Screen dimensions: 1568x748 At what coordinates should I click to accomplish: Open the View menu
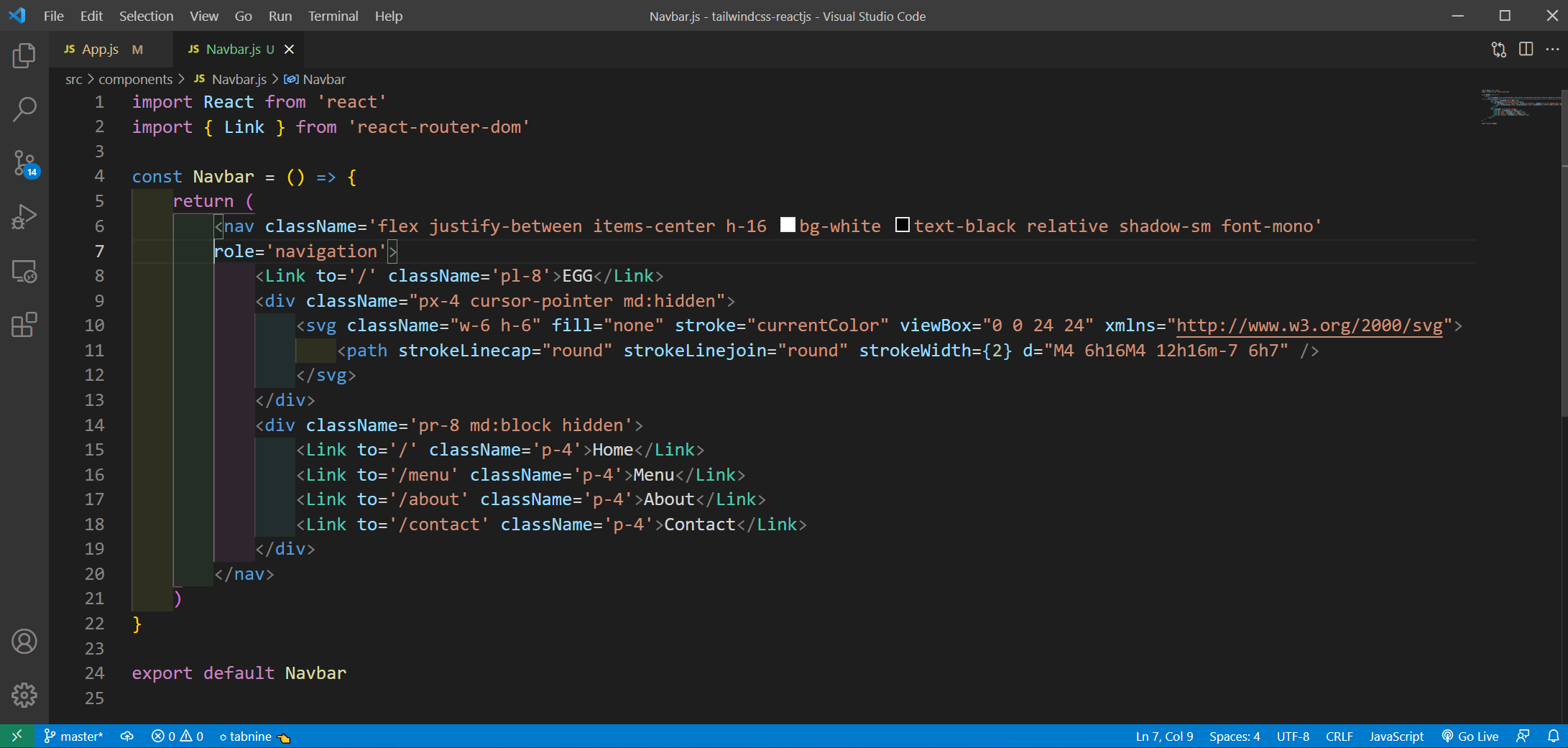(203, 16)
